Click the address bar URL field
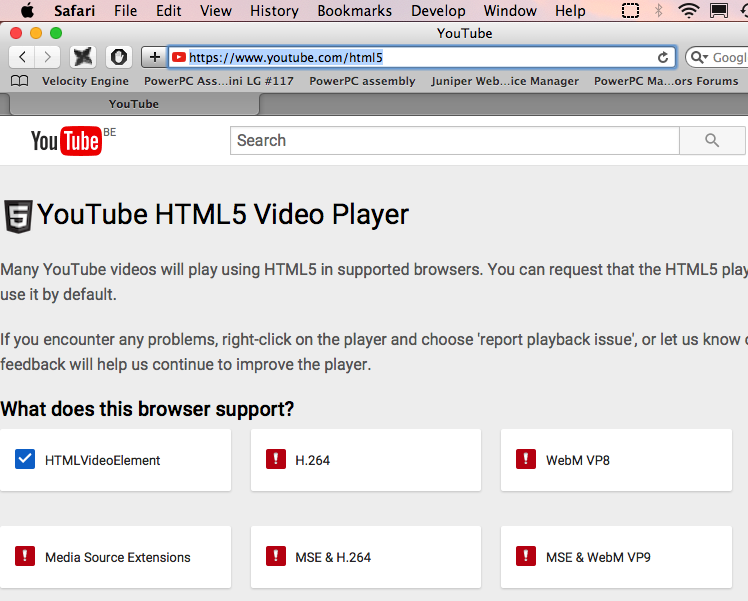Image resolution: width=748 pixels, height=601 pixels. 422,57
